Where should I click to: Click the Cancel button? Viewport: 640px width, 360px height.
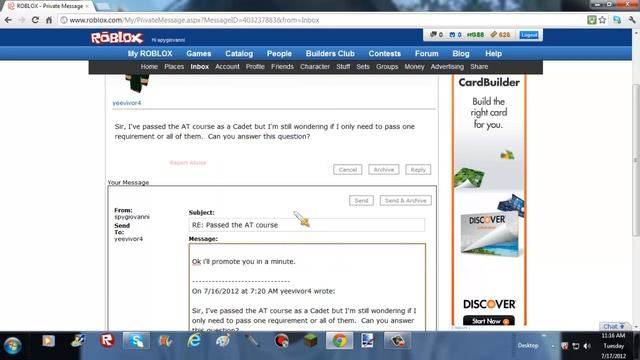[x=348, y=169]
